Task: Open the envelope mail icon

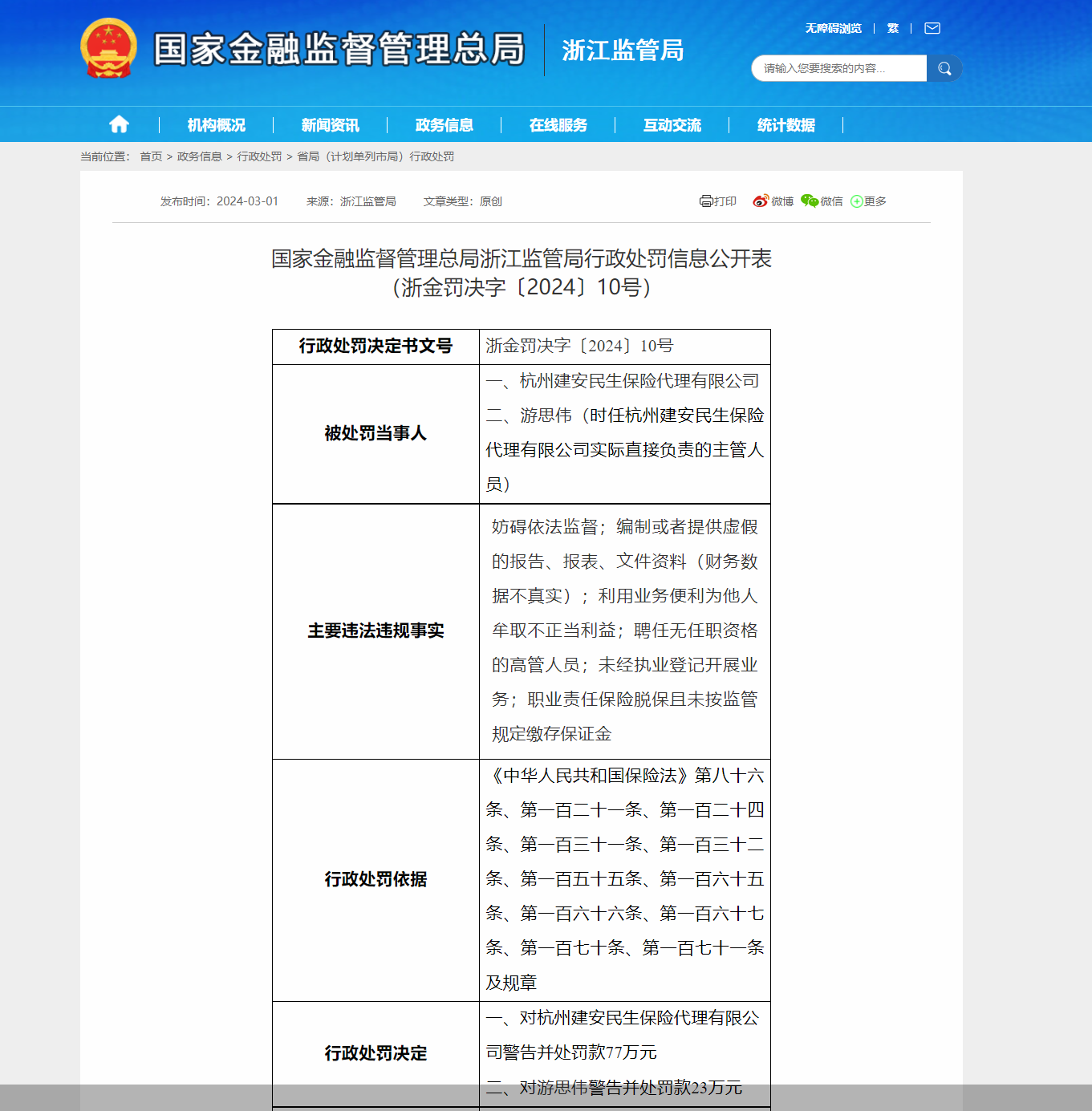Action: tap(932, 28)
